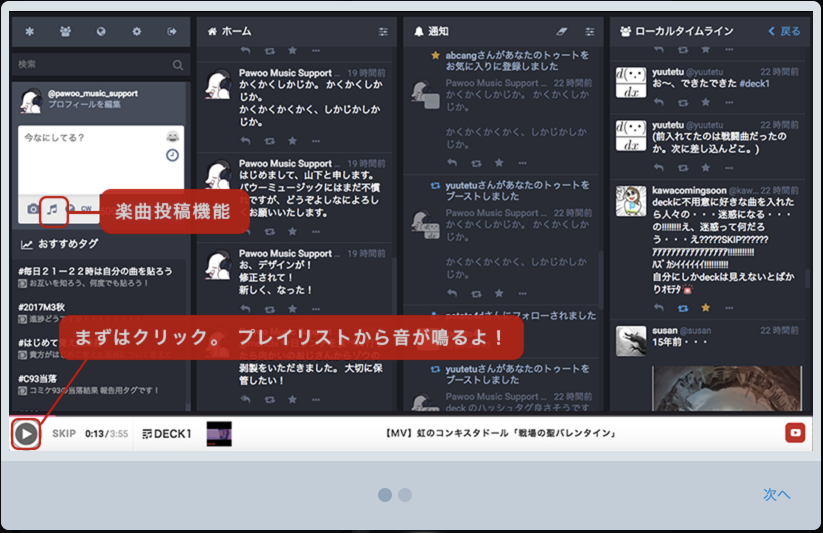The width and height of the screenshot is (823, 533).
Task: Toggle the CW content warning button
Action: (x=86, y=208)
